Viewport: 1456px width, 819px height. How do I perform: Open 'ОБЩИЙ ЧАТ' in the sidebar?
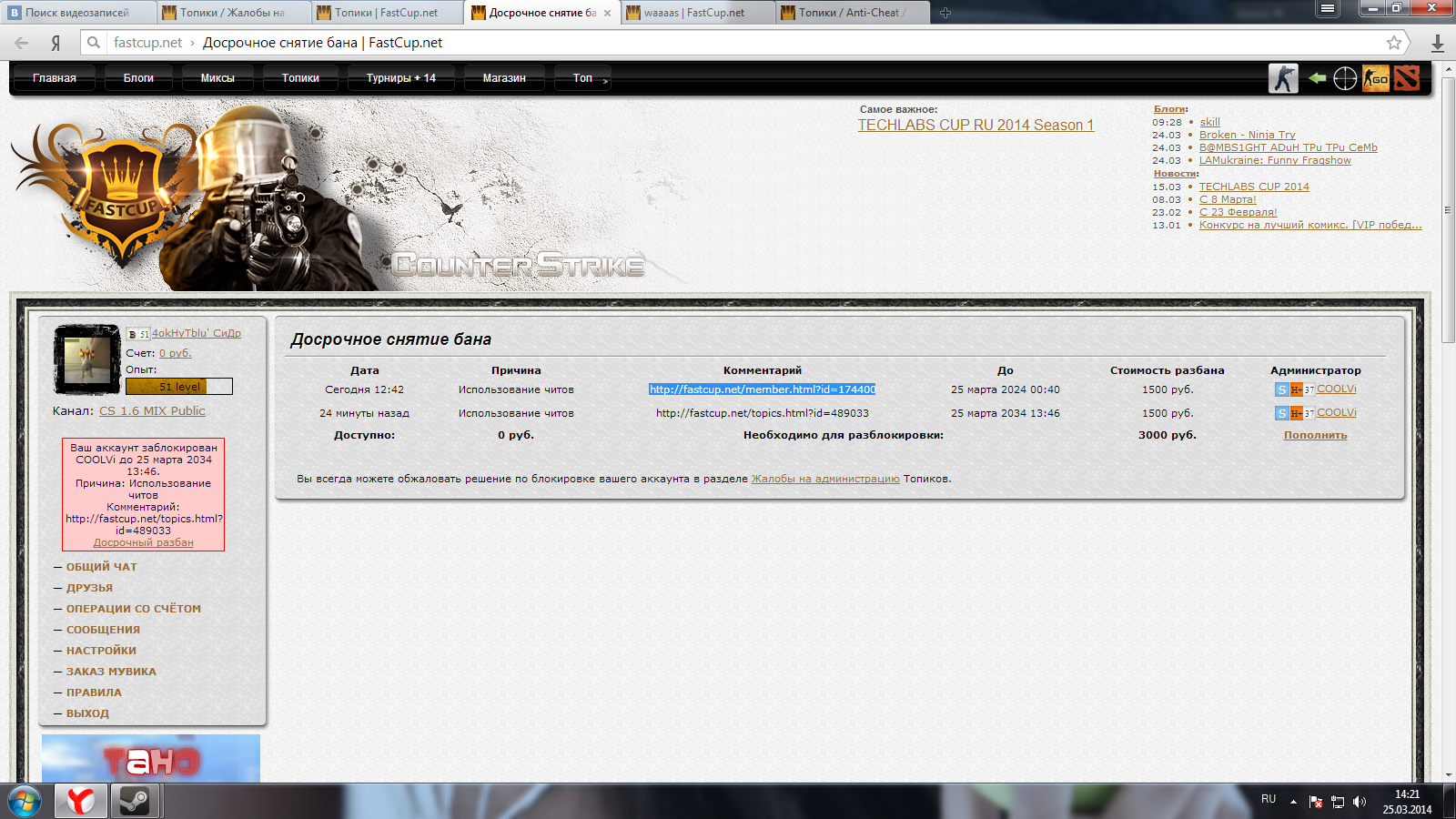coord(101,567)
